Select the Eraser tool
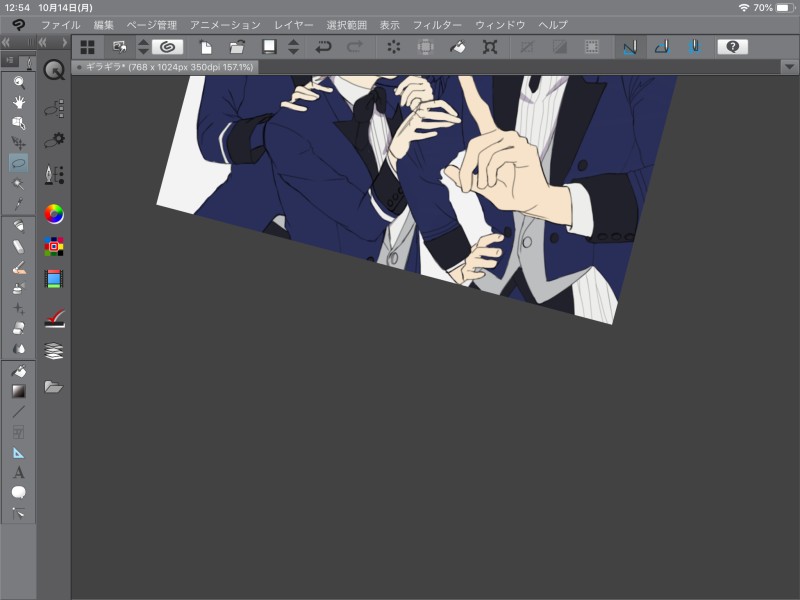Viewport: 800px width, 600px height. (18, 329)
